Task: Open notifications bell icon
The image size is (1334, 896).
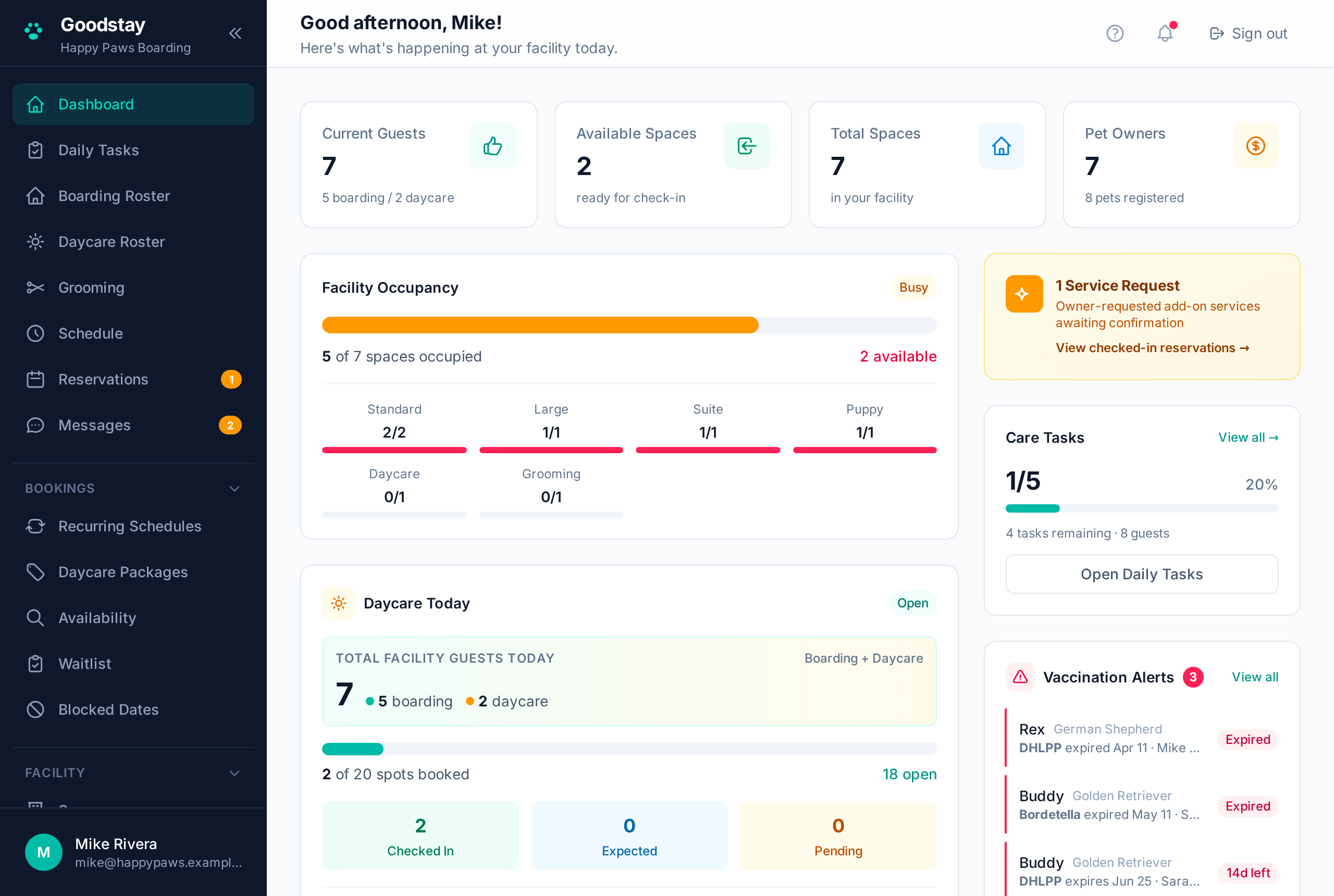Action: [1165, 33]
